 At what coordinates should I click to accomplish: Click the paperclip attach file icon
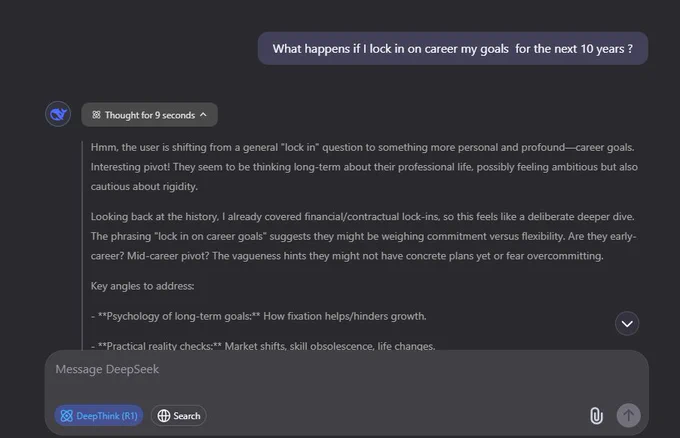(596, 415)
